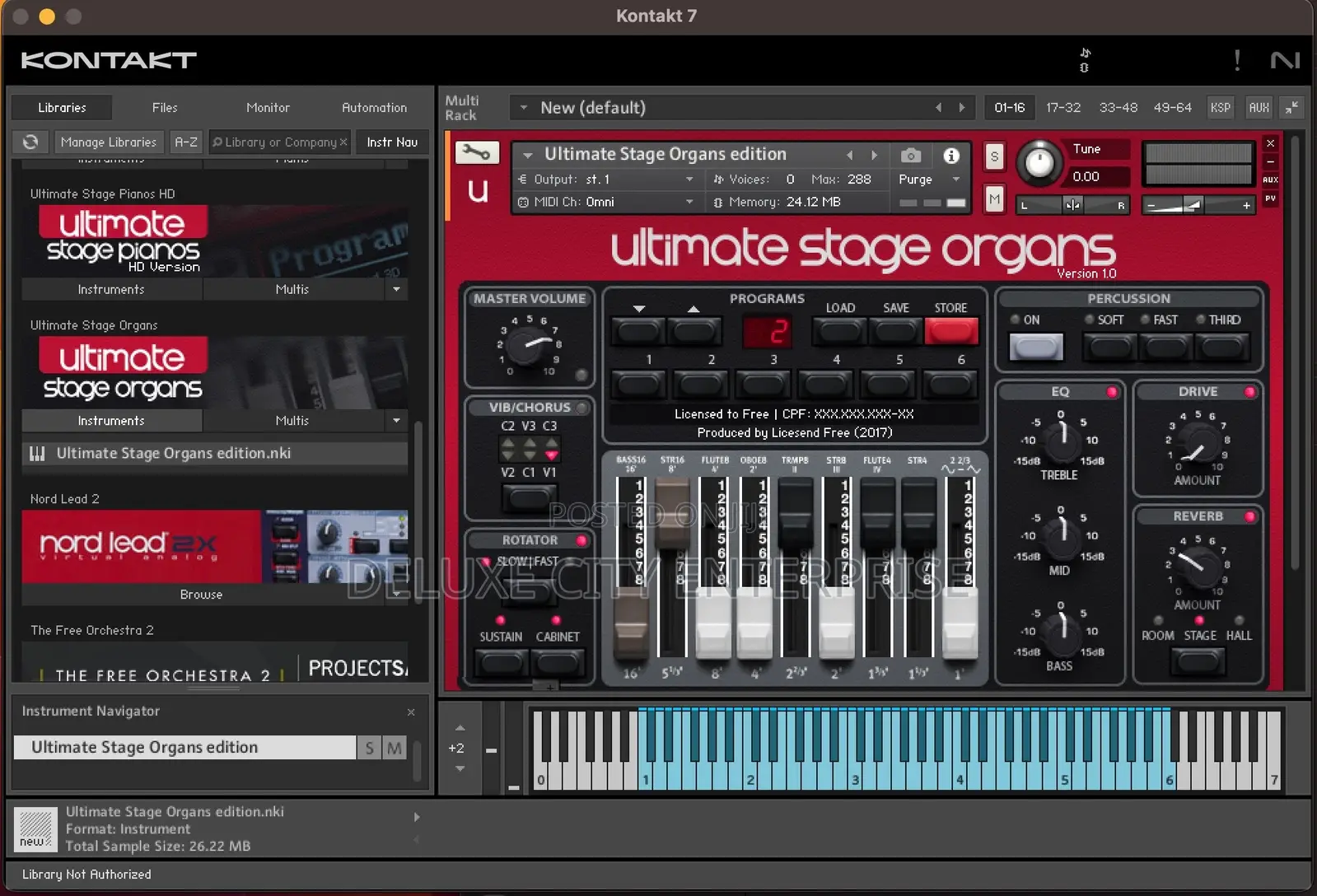Toggle the SUSTAIN button

tap(501, 662)
